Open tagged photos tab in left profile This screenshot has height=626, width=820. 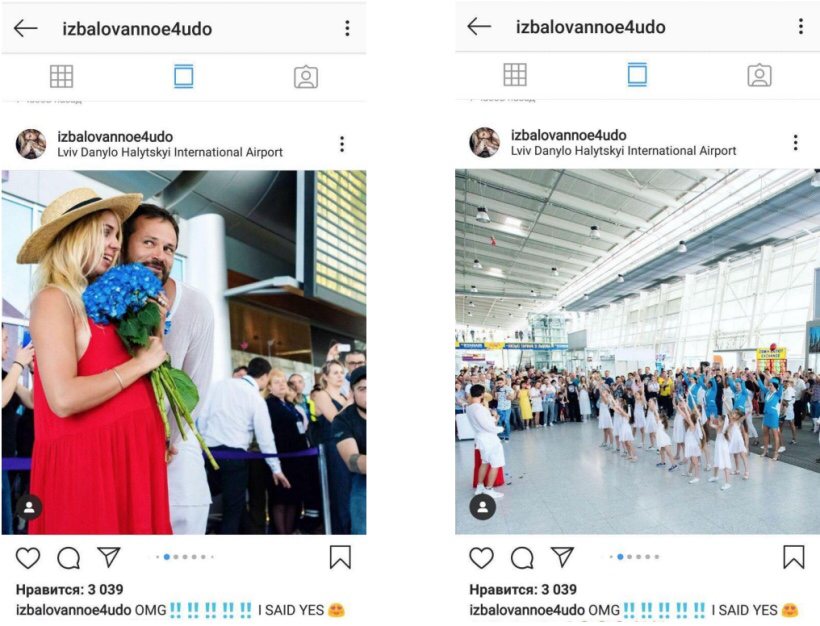click(x=306, y=77)
